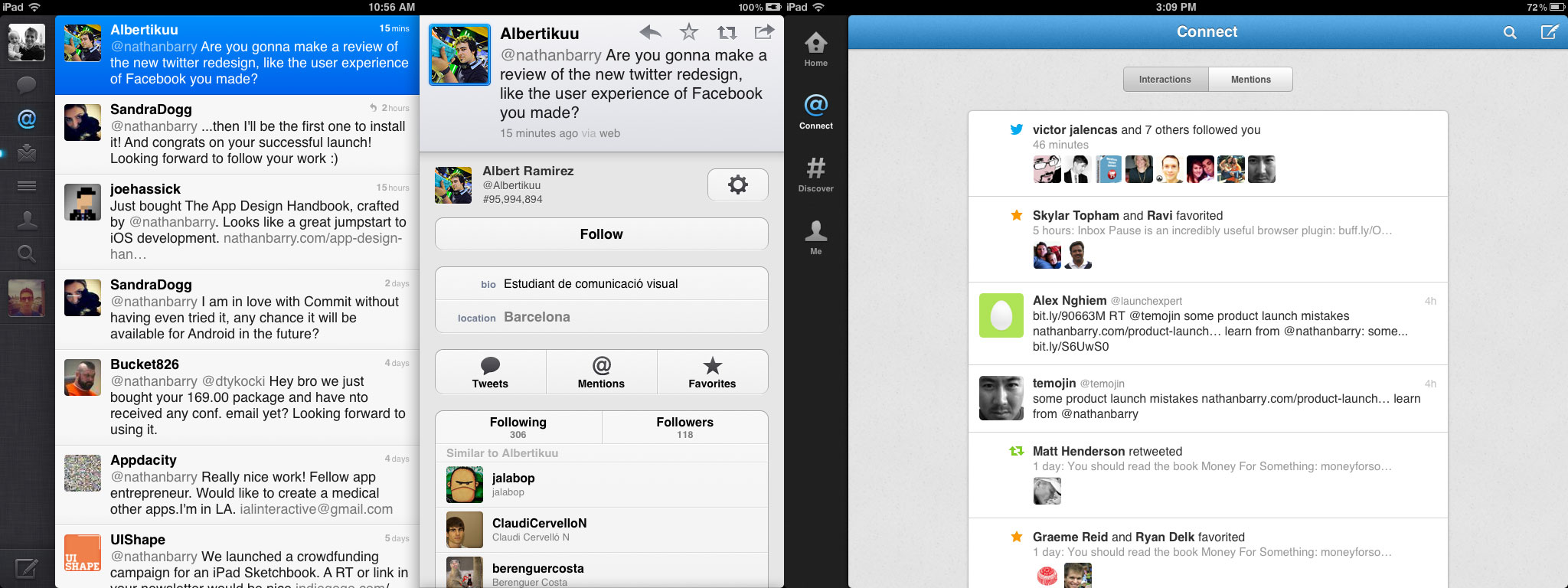Open the Followers 118 list
Image resolution: width=1568 pixels, height=588 pixels.
(684, 427)
